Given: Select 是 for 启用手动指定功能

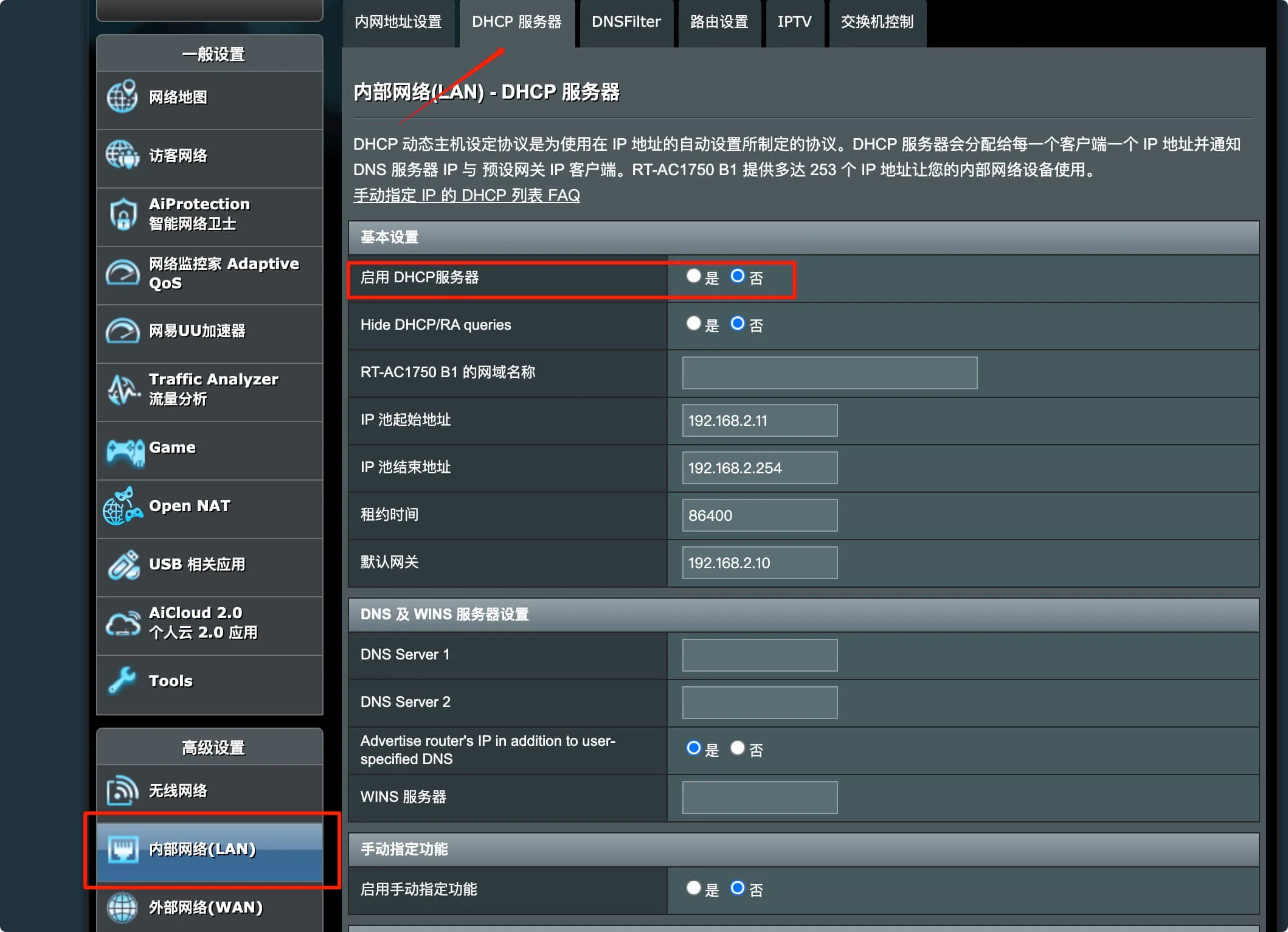Looking at the screenshot, I should click(x=693, y=888).
